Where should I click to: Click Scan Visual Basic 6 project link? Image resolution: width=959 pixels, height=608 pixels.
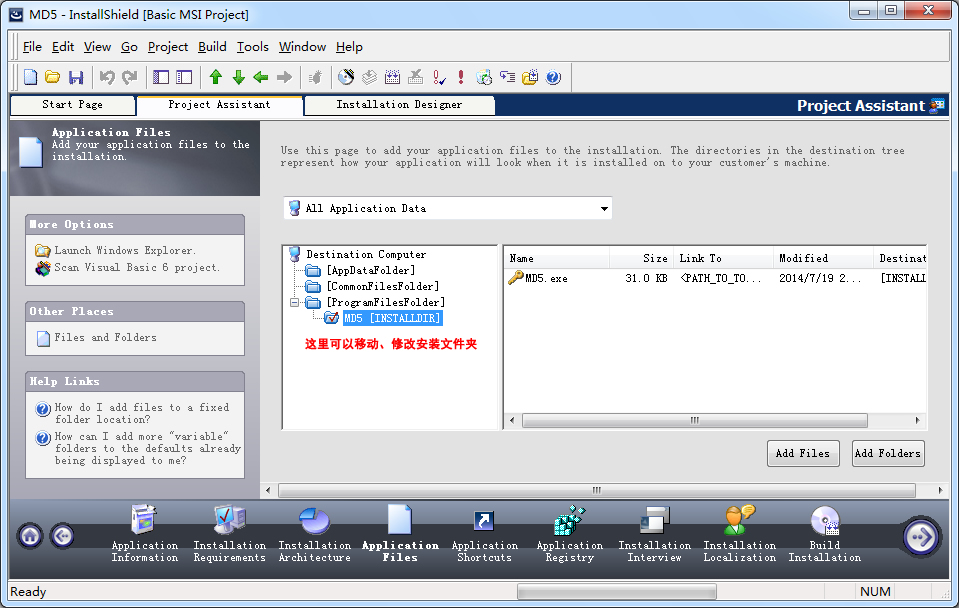tap(137, 267)
